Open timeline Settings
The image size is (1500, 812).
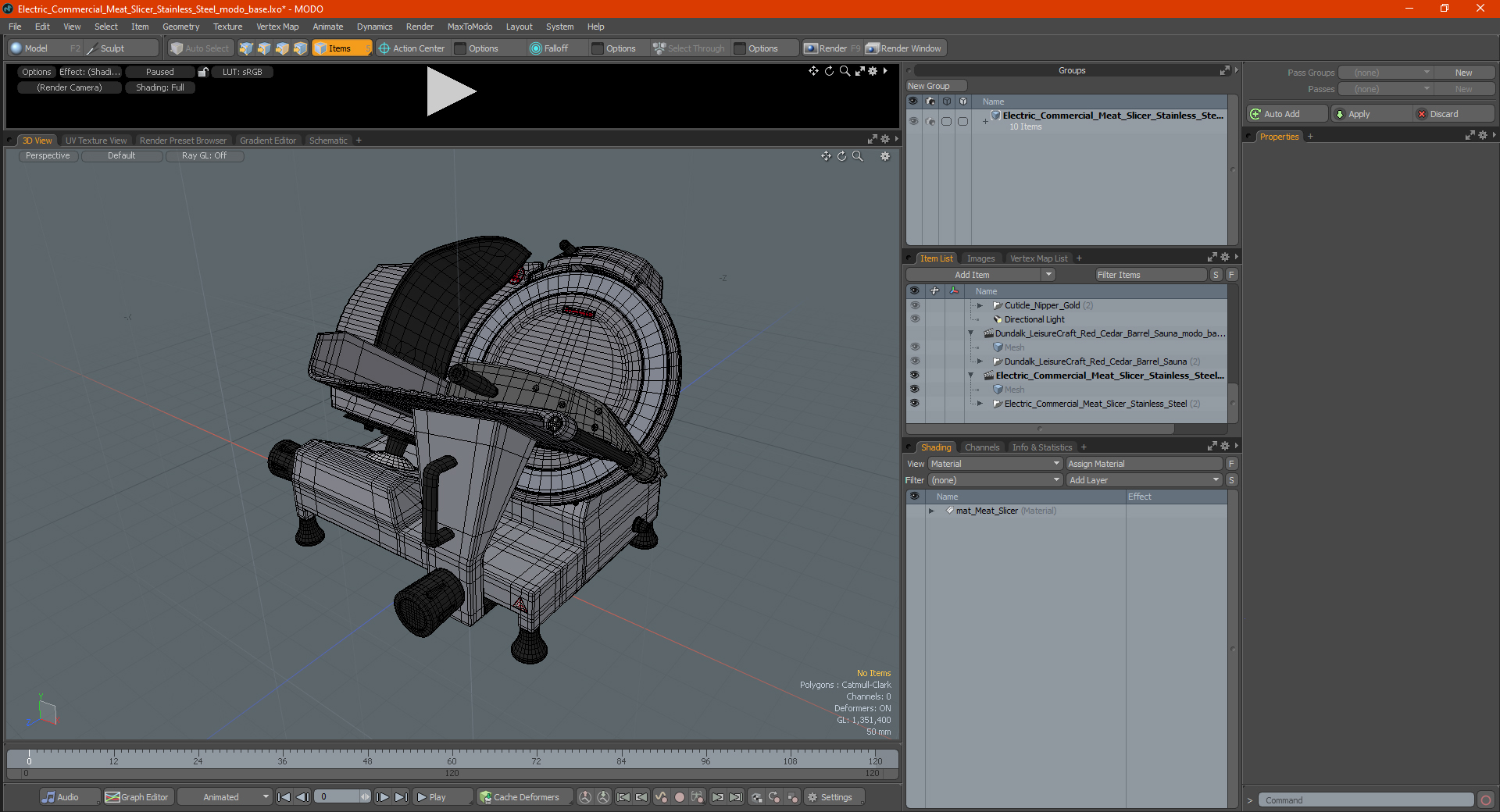(834, 797)
